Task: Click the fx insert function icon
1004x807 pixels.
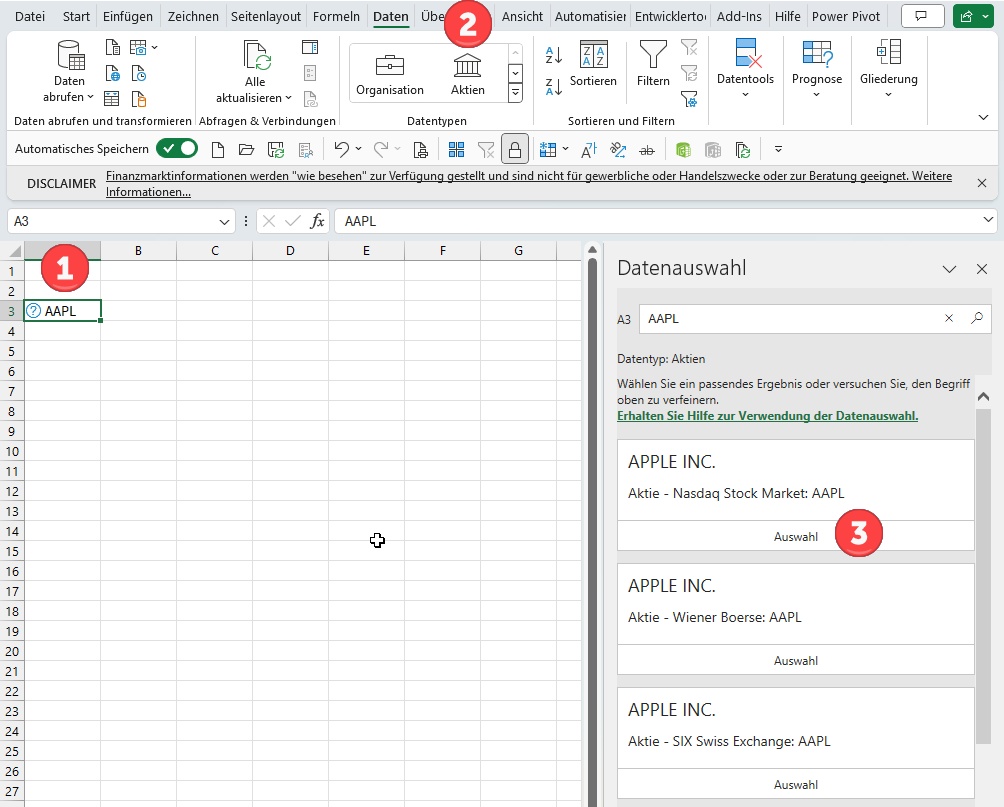Action: (x=317, y=221)
